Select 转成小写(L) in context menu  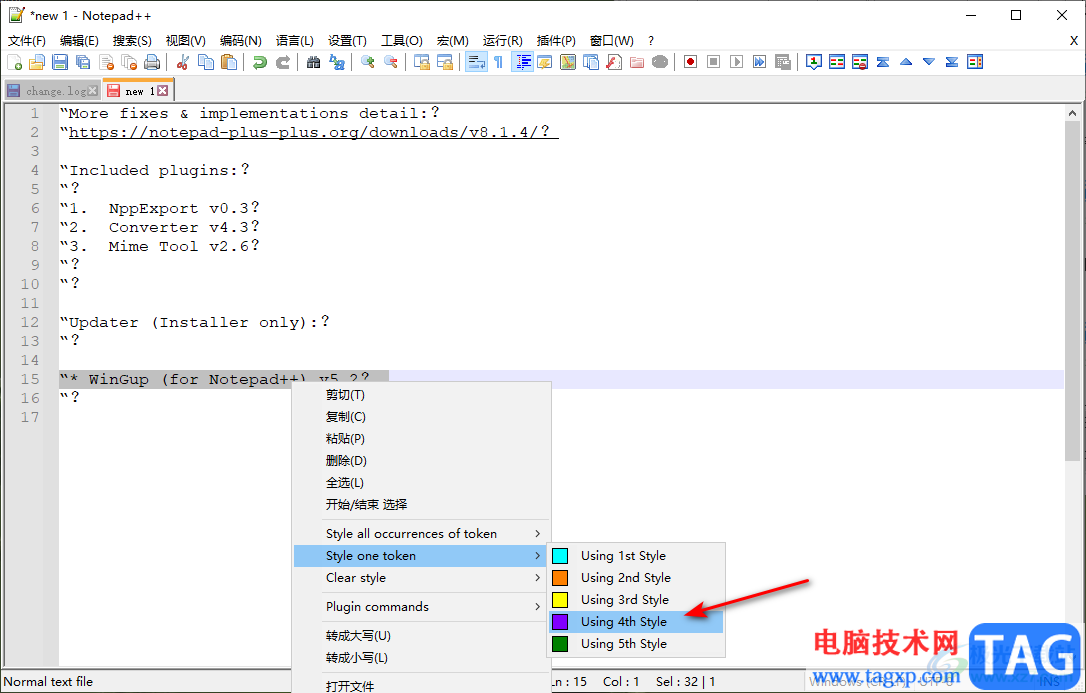(421, 658)
